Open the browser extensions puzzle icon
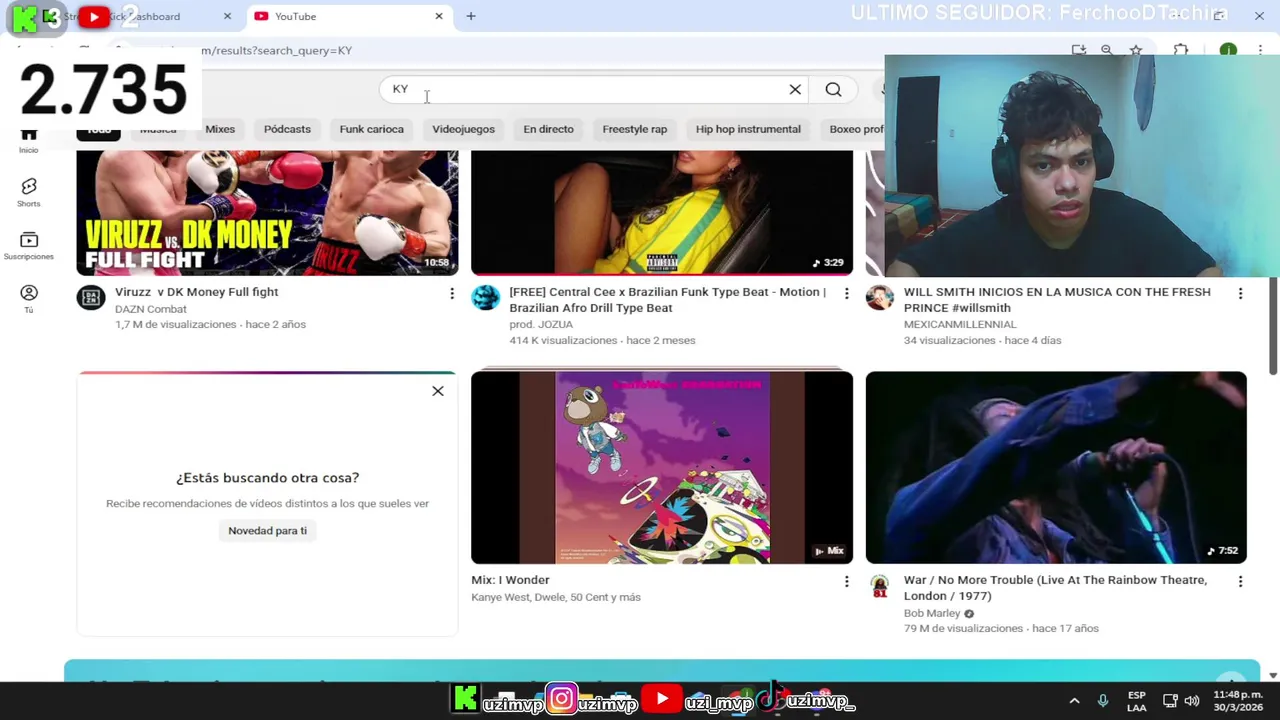The width and height of the screenshot is (1280, 720). [1181, 50]
